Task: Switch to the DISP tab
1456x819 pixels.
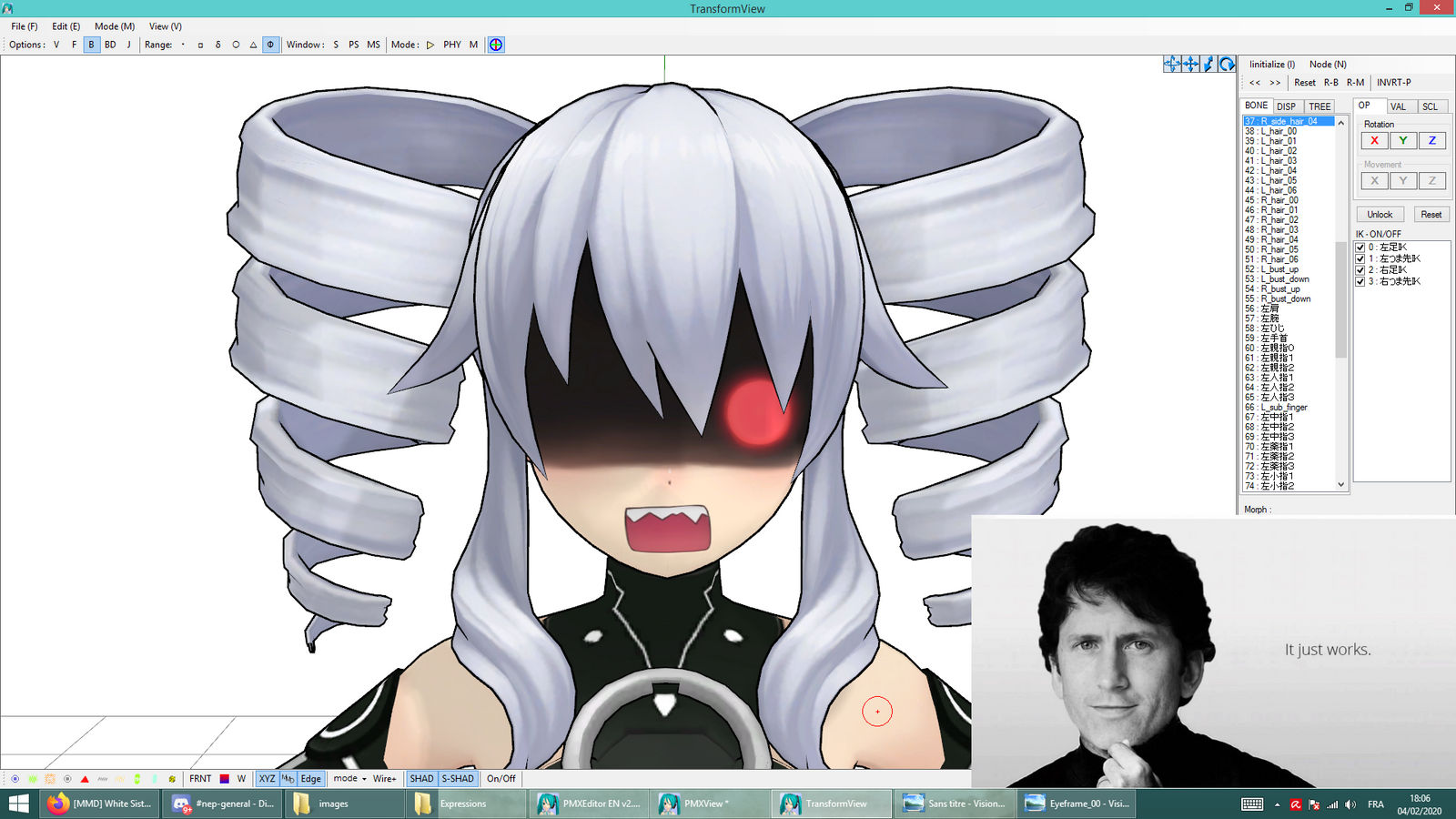Action: 1287,106
